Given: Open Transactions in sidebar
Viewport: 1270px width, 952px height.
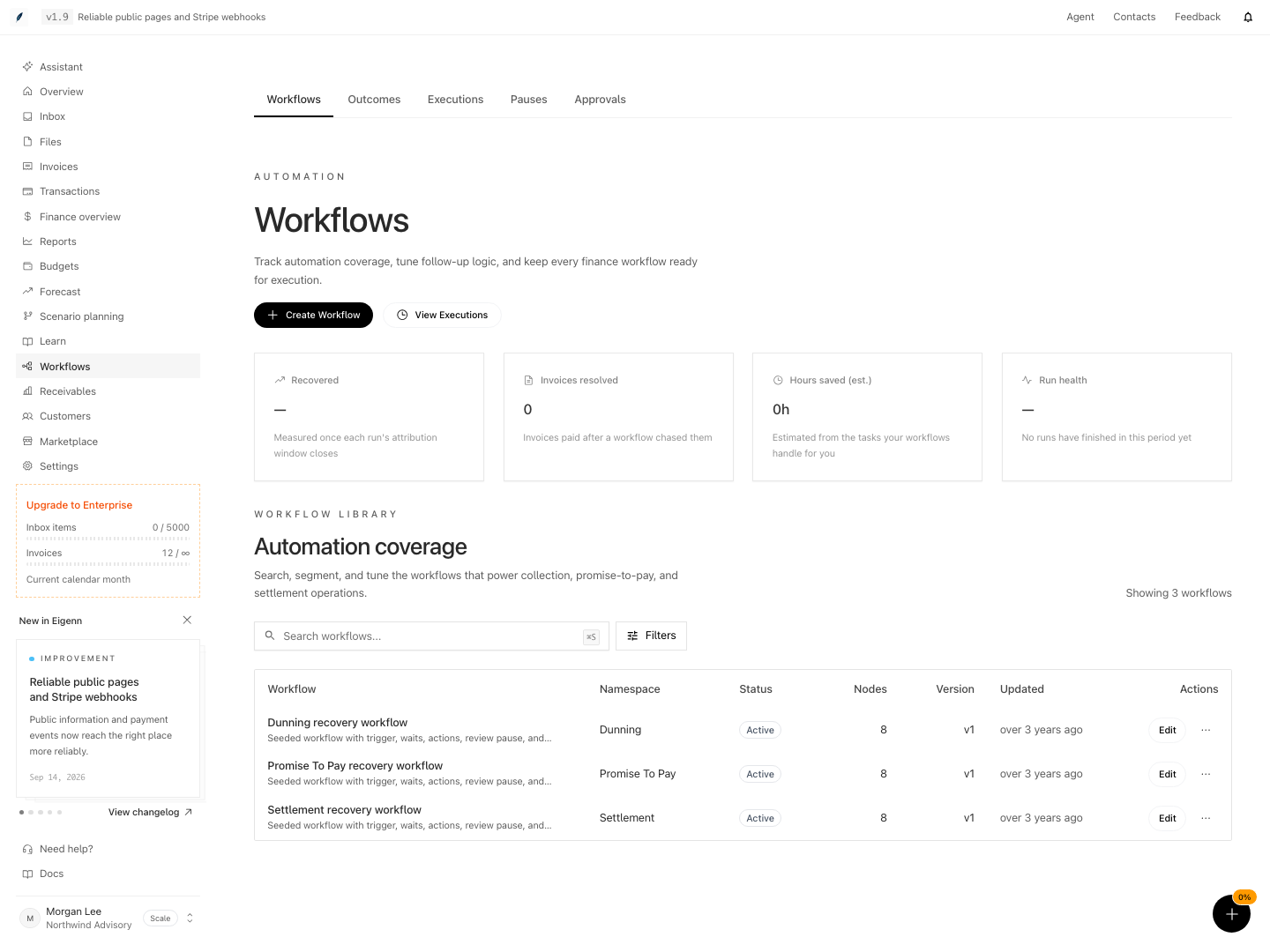Looking at the screenshot, I should coord(108,191).
